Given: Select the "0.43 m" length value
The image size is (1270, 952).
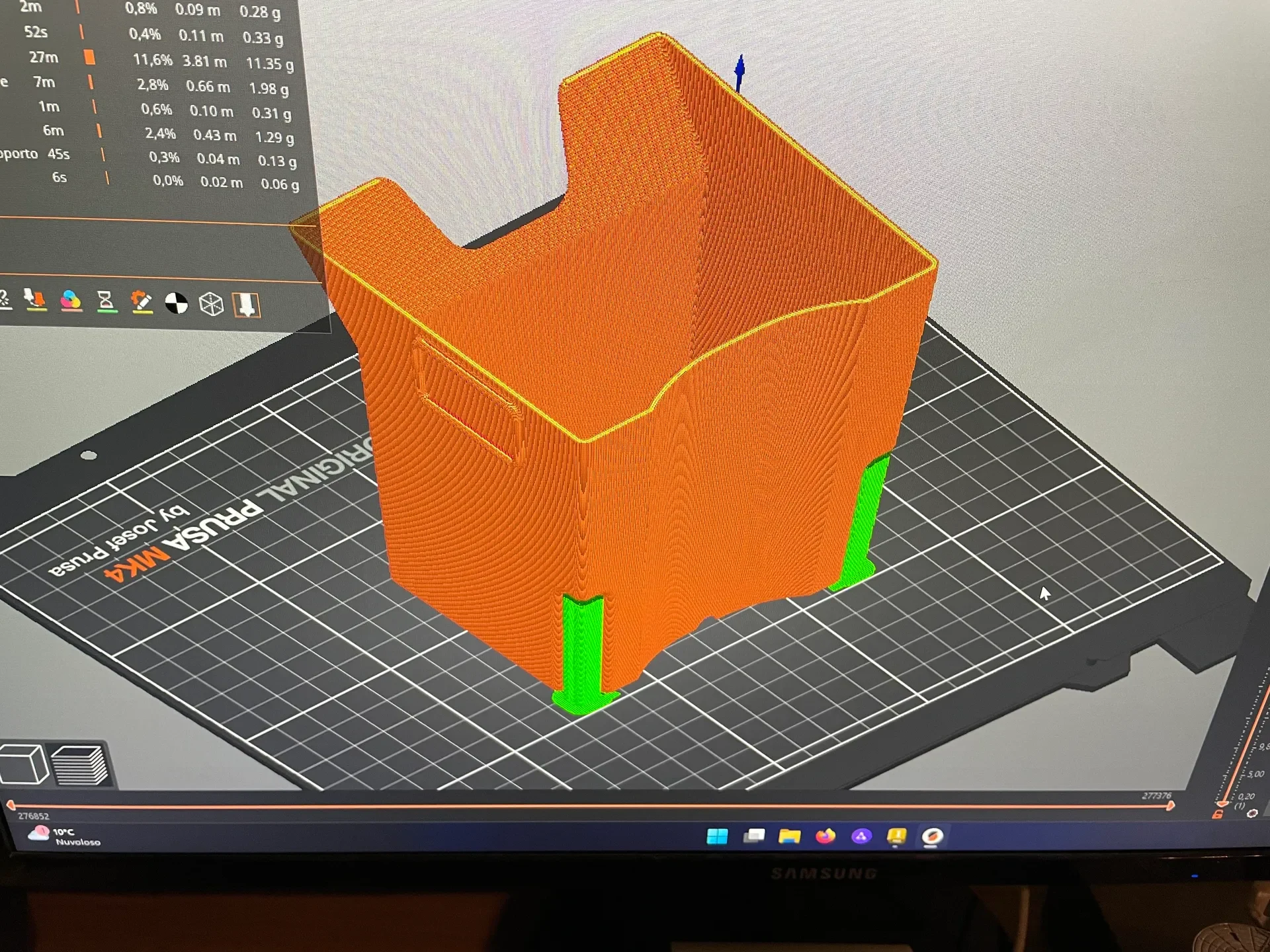Looking at the screenshot, I should (215, 135).
